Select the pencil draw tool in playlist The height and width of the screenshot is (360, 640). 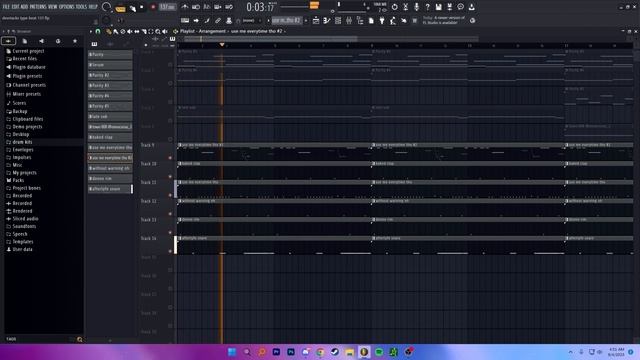pos(109,31)
